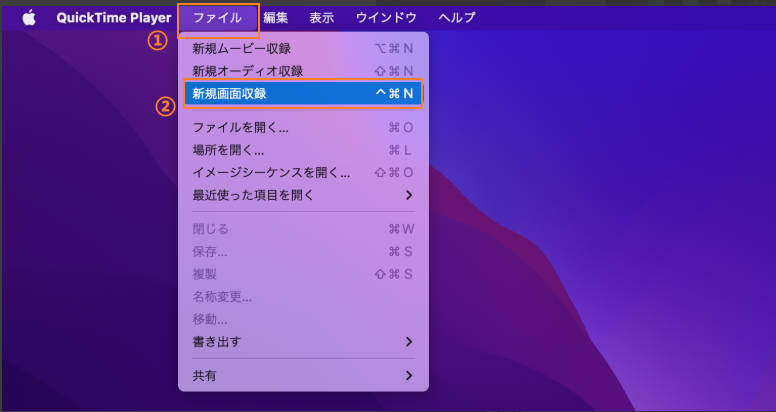Screen dimensions: 776x412
Task: Click the disabled 複製 menu item
Action: coord(303,274)
